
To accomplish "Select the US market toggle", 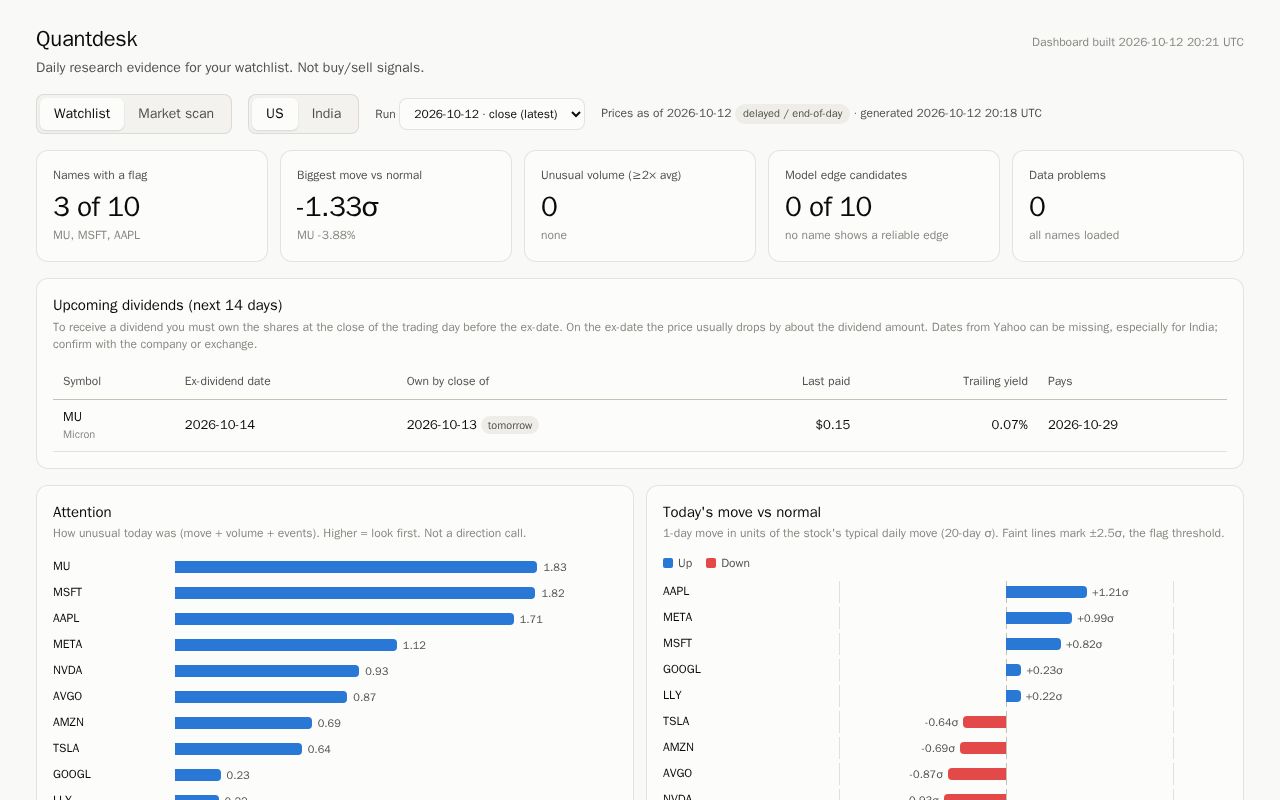I will click(274, 114).
